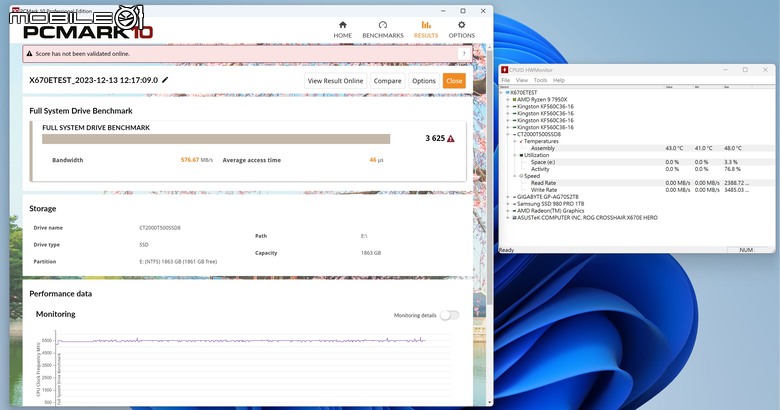Open the Tools menu in HWMonitor

(x=540, y=80)
